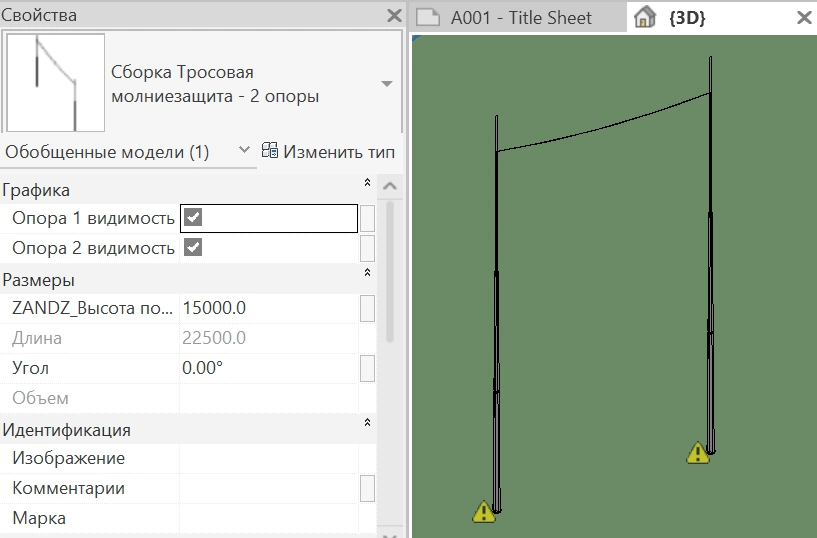Screen dimensions: 817x538
Task: Toggle the Опора 1 видимость checkbox
Action: coord(193,218)
